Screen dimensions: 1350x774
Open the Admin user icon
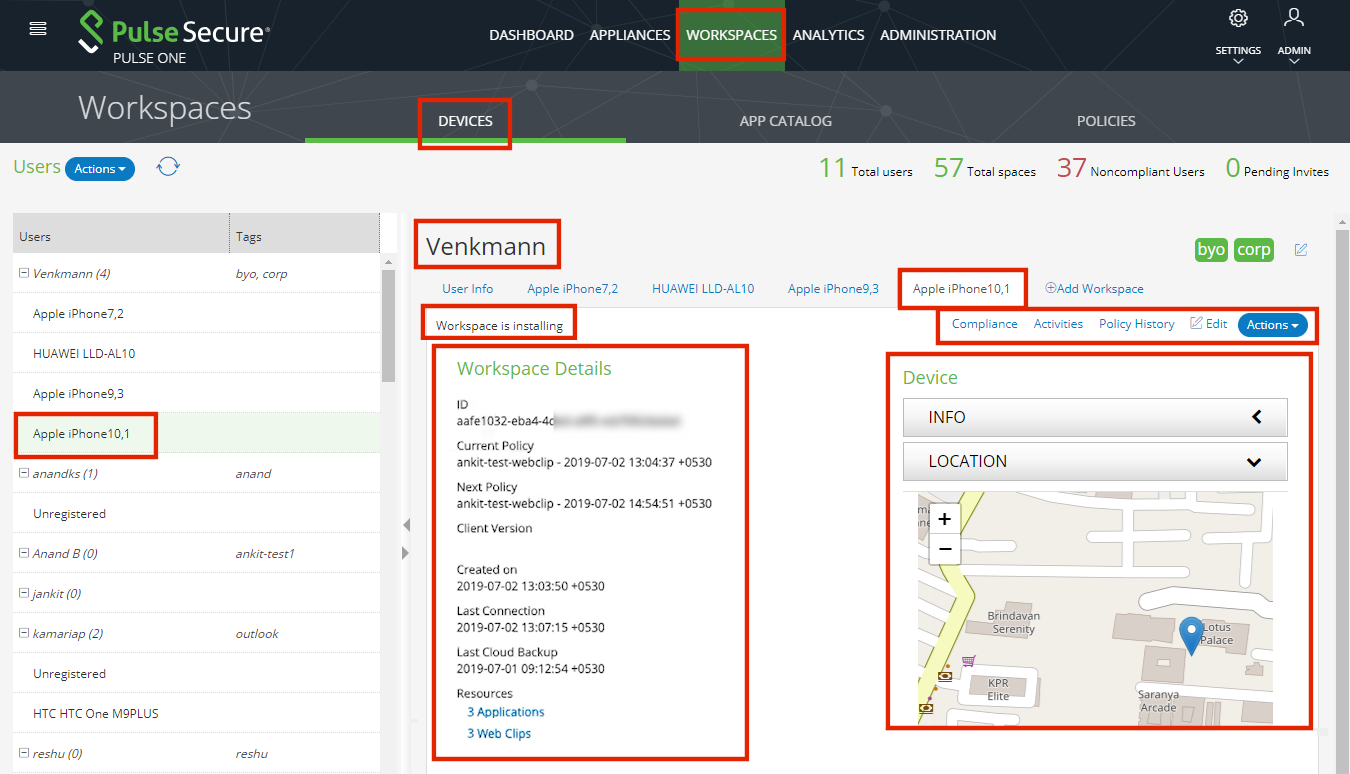1294,17
